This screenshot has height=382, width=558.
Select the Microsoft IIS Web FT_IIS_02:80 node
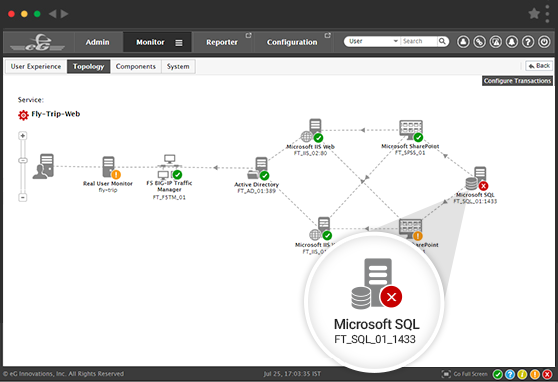pyautogui.click(x=311, y=137)
